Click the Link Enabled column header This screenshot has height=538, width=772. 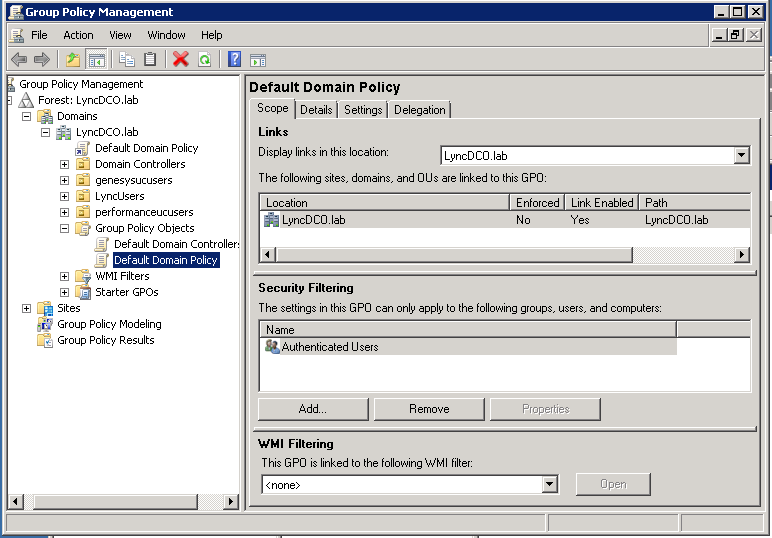(x=602, y=203)
